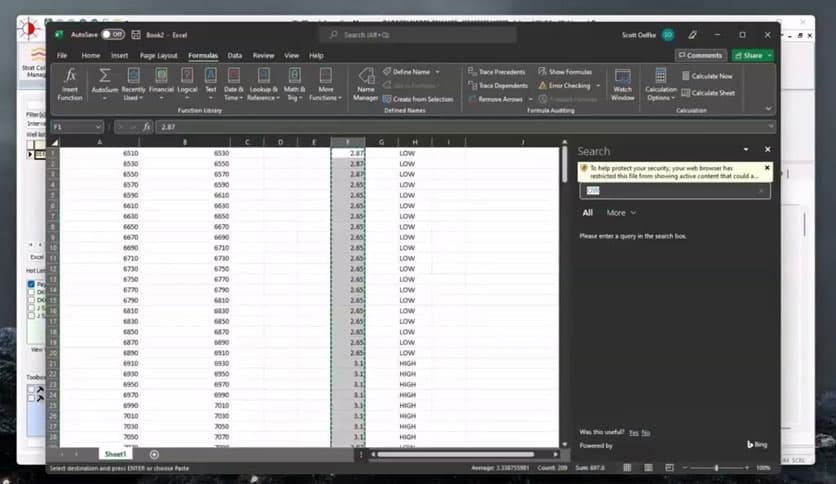Collapse the ribbon with the chevron
Viewport: 836px width, 484px height.
768,108
